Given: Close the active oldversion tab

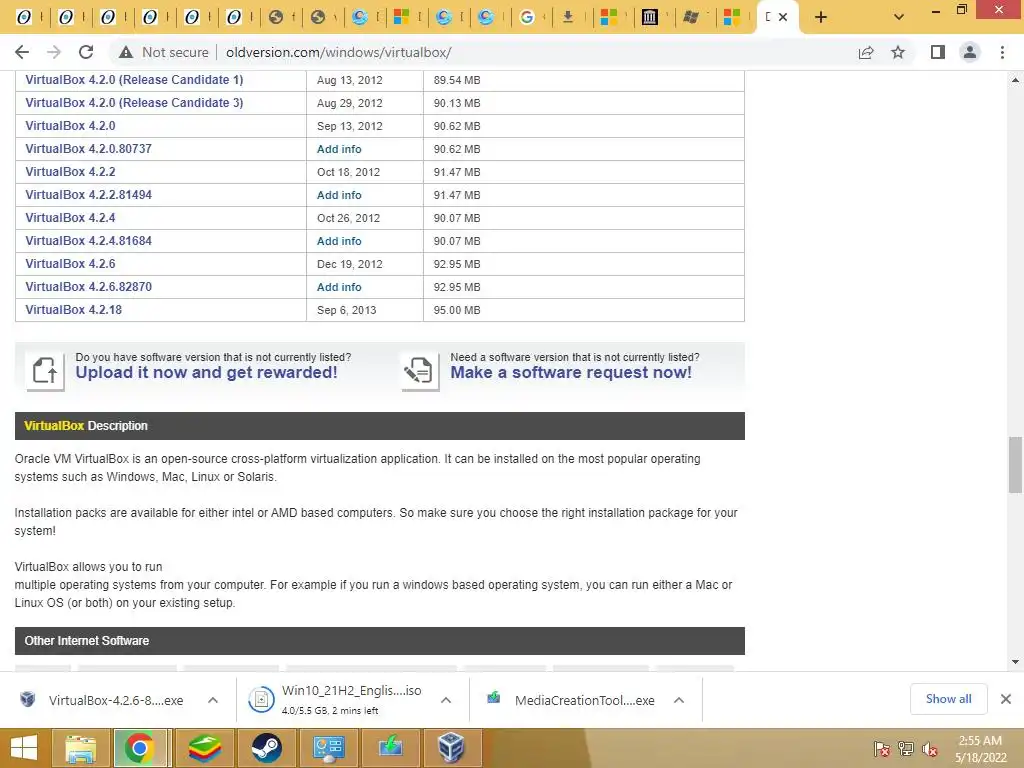Looking at the screenshot, I should point(783,17).
